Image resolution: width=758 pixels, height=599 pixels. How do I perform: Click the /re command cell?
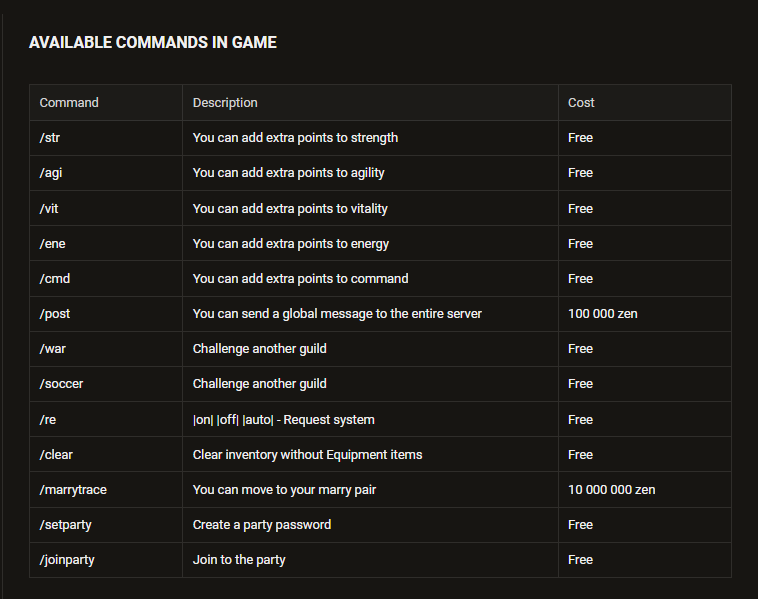coord(106,419)
